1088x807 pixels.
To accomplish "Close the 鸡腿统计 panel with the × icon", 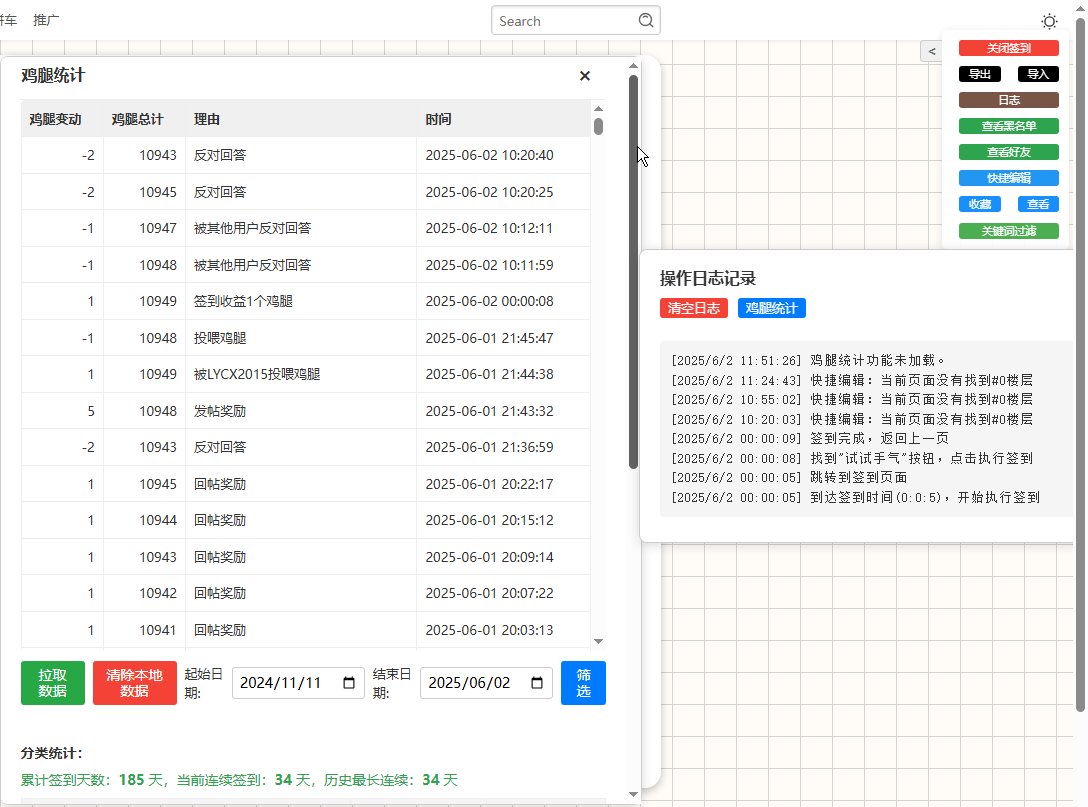I will (x=584, y=75).
